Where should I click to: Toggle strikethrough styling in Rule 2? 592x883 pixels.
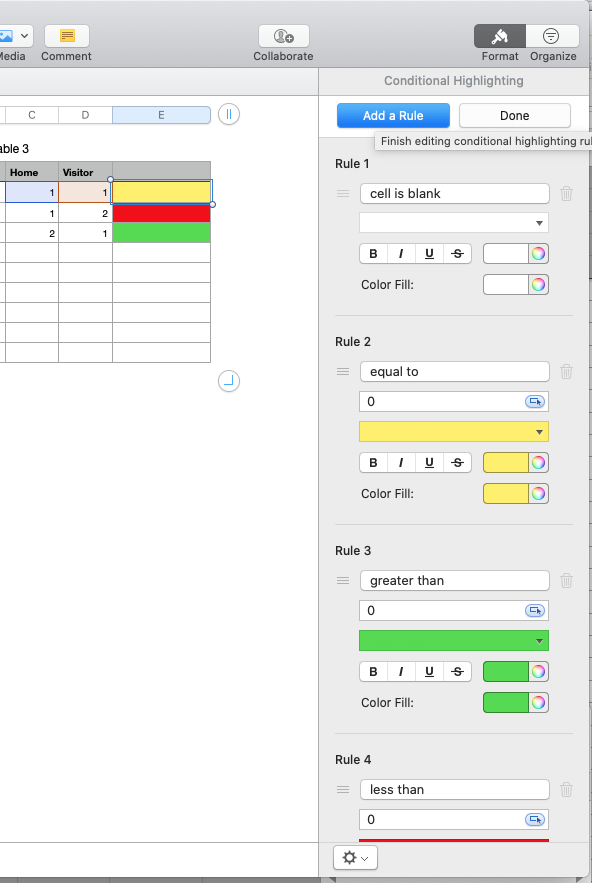(x=457, y=462)
